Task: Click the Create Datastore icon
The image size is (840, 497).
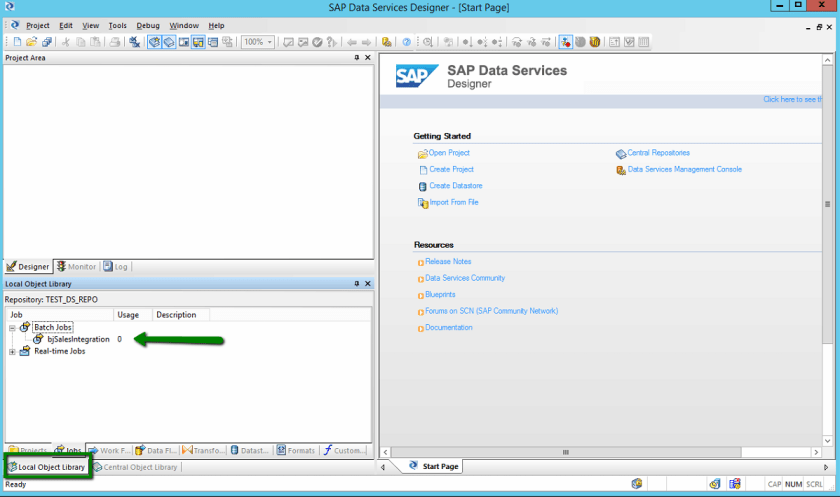Action: [x=422, y=187]
